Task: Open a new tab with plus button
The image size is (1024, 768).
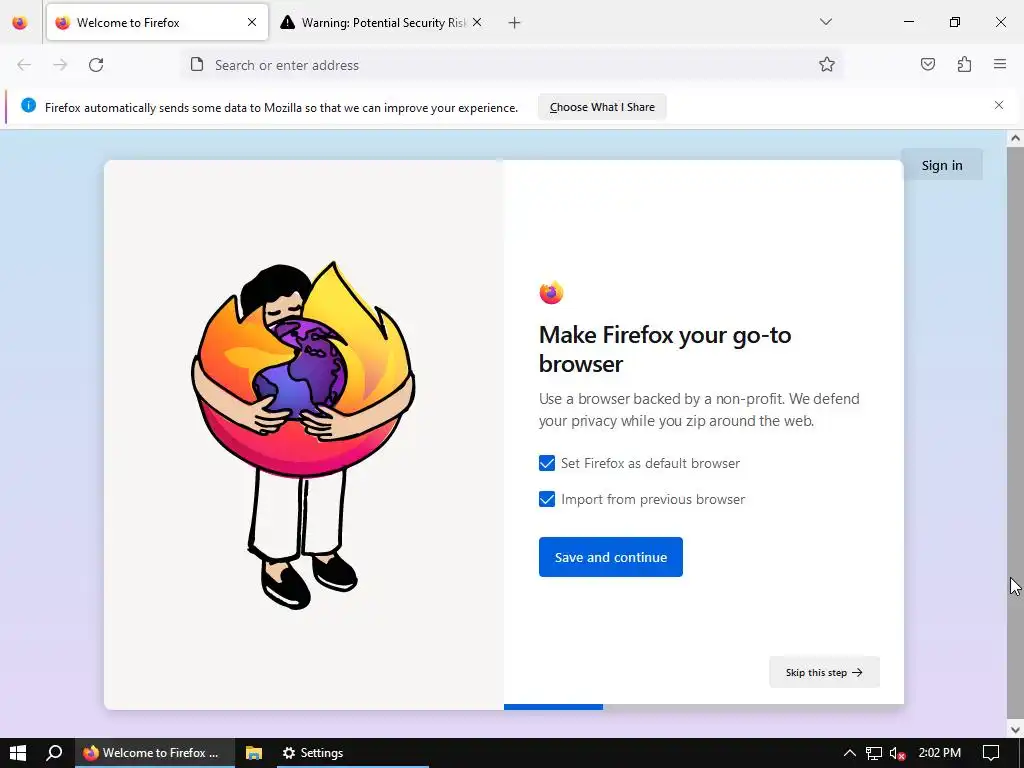Action: click(x=515, y=23)
